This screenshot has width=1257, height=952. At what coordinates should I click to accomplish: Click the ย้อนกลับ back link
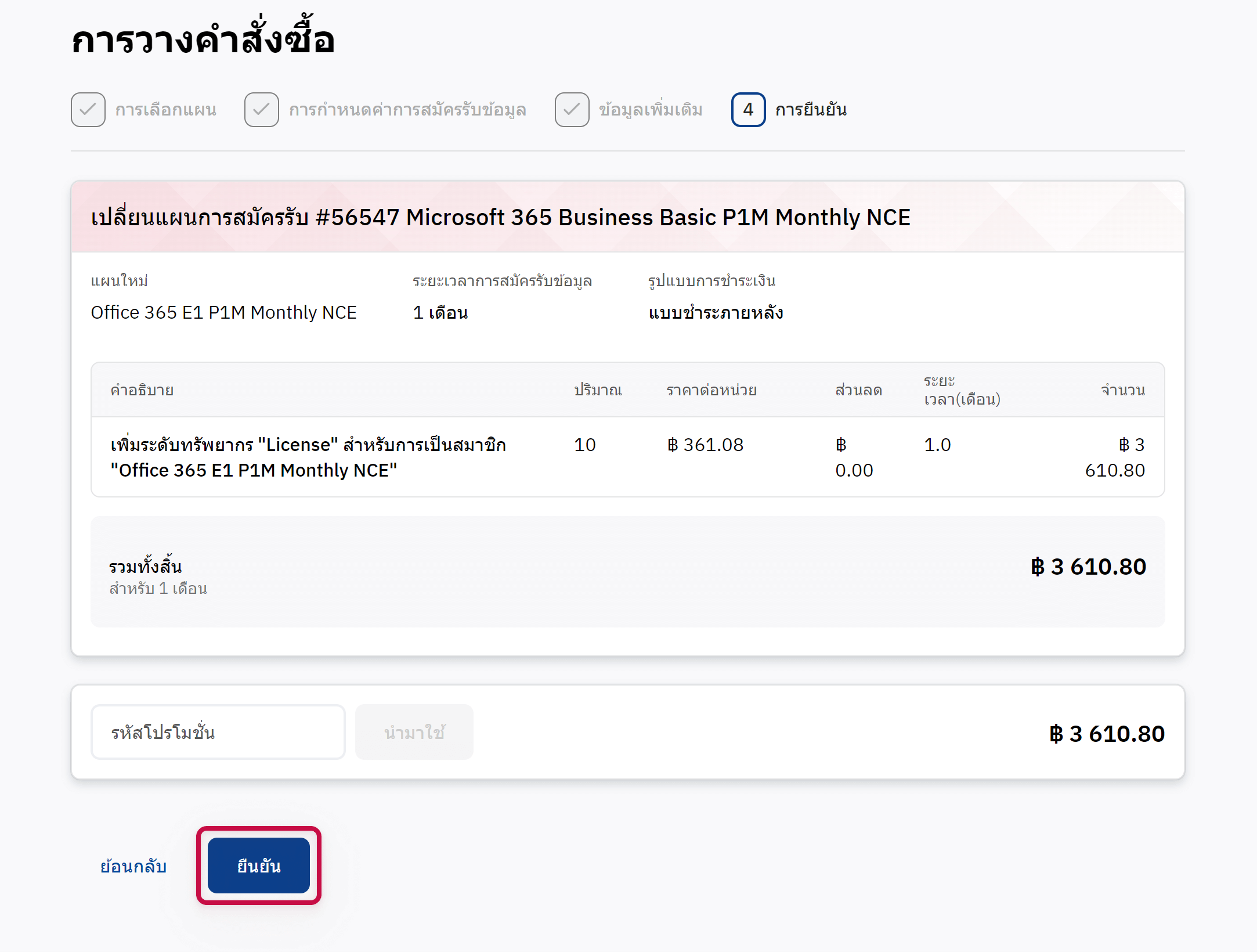pyautogui.click(x=133, y=866)
